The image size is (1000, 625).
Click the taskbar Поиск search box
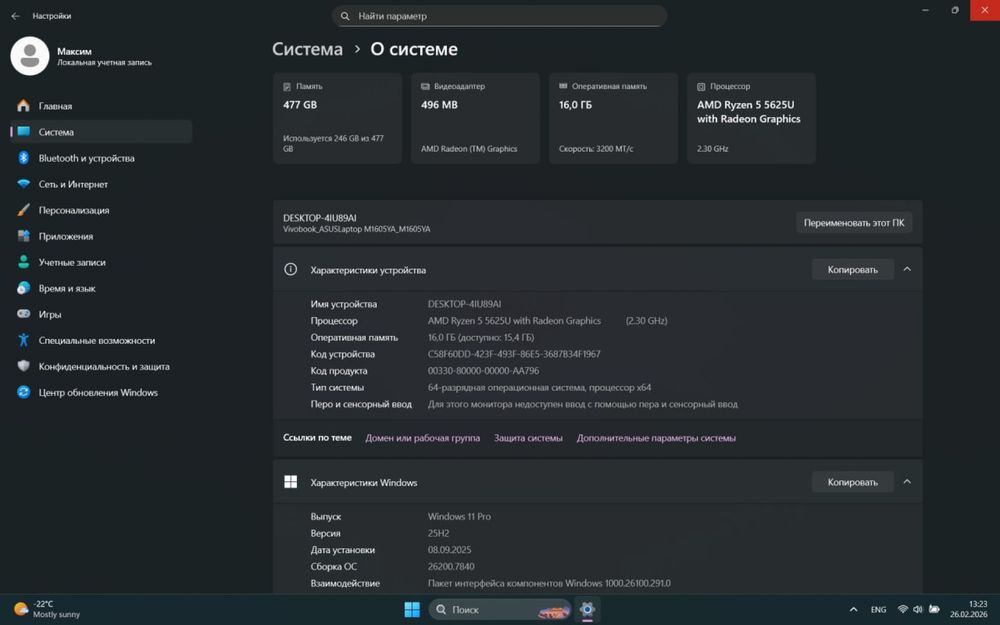click(500, 609)
